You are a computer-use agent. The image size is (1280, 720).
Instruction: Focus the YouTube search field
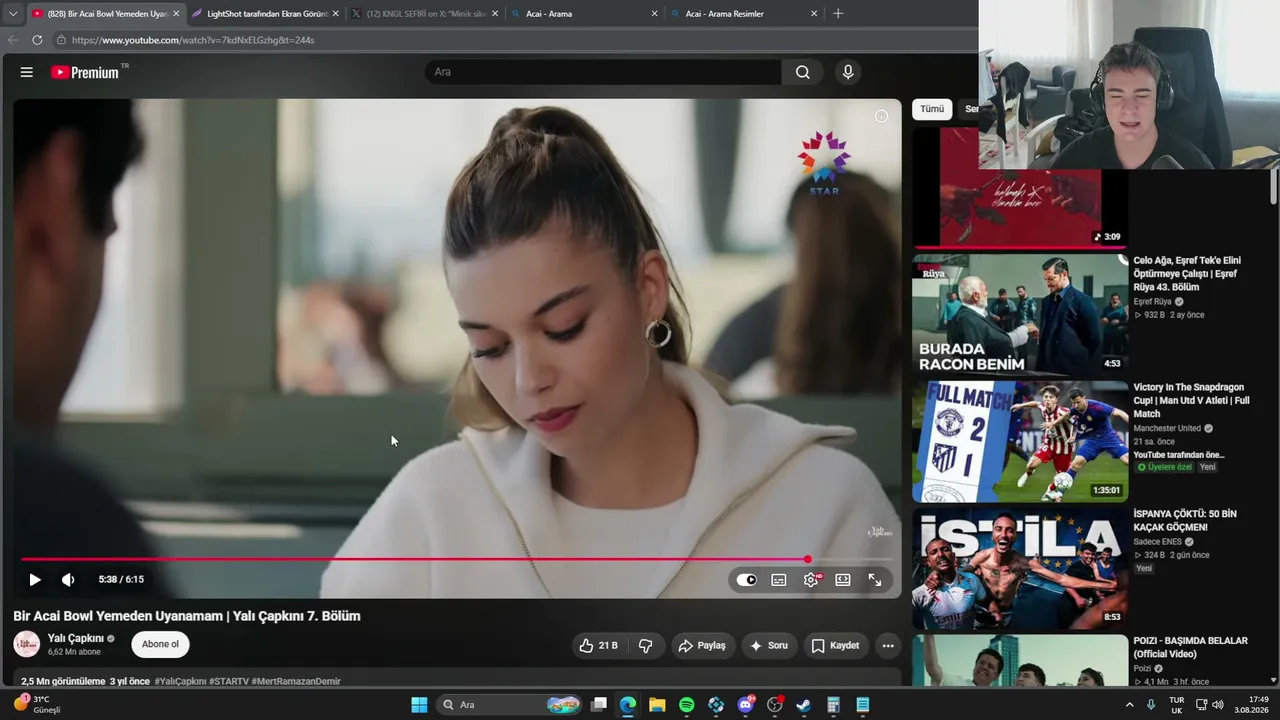pos(604,72)
